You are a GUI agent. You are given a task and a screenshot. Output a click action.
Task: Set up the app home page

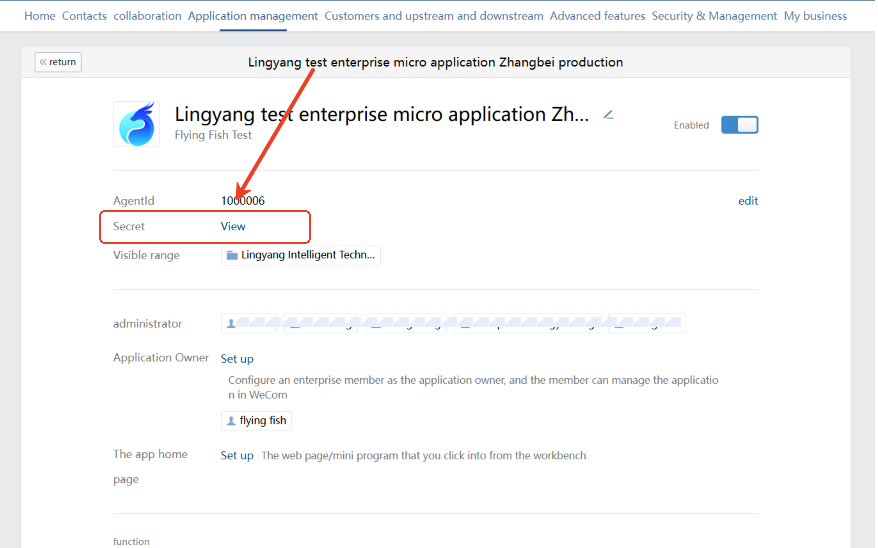coord(237,456)
